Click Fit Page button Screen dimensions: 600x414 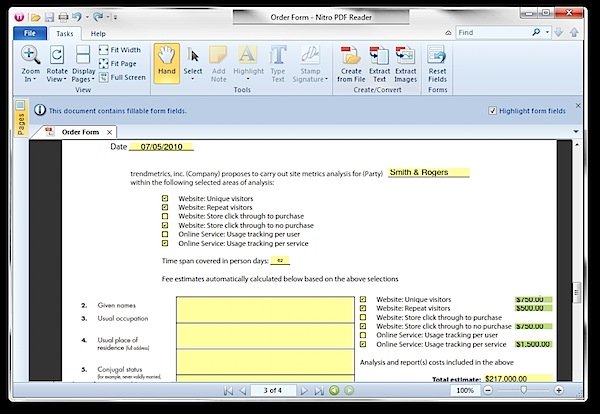click(119, 63)
